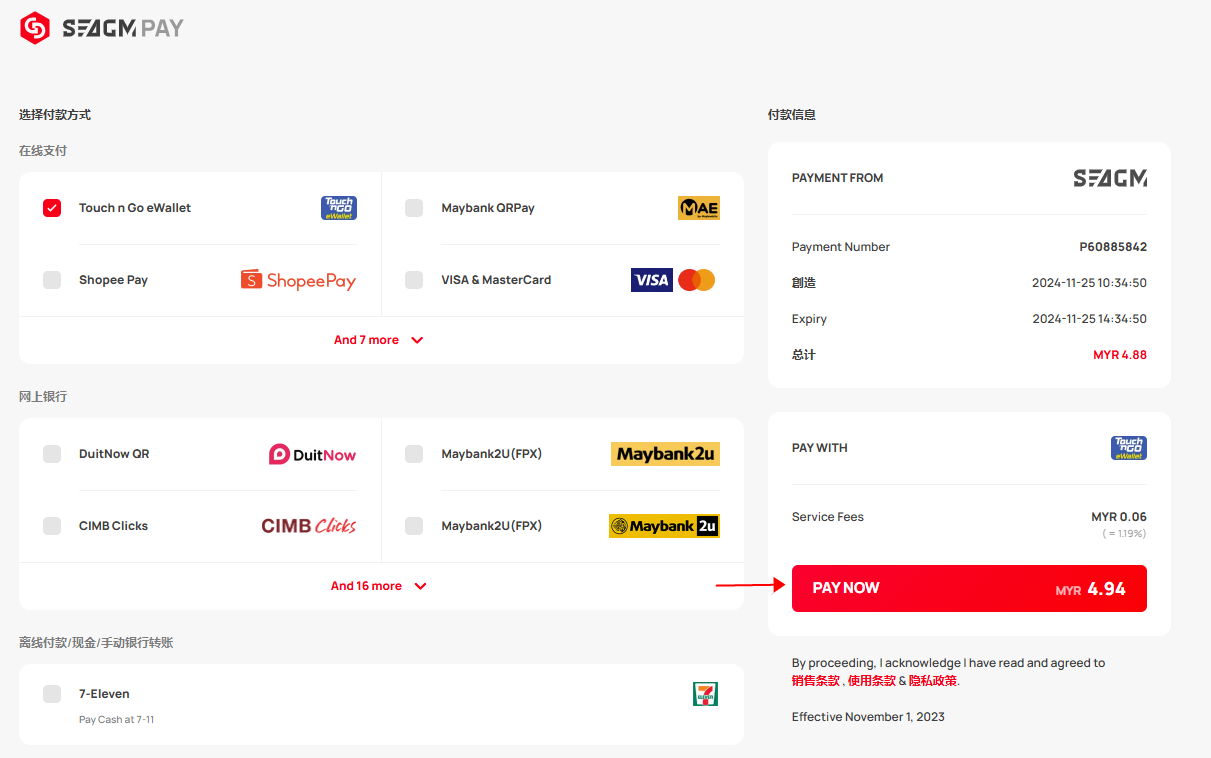Click the "PAY WITH" heading
This screenshot has width=1211, height=758.
point(820,448)
